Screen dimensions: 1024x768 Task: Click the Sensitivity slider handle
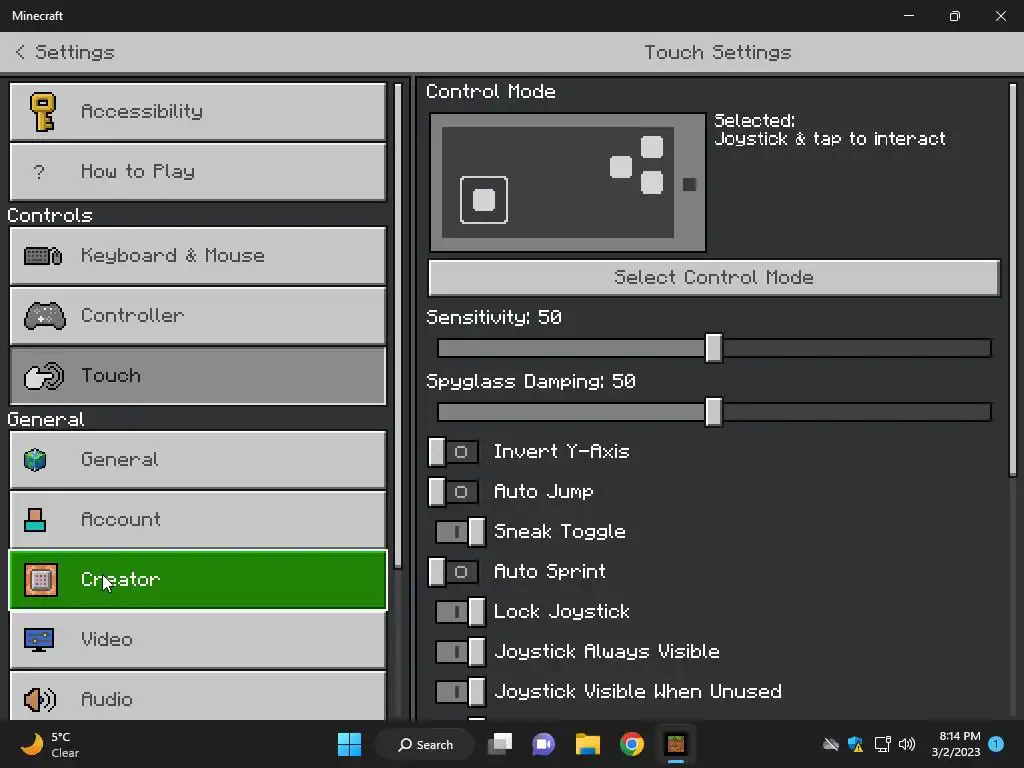point(714,347)
